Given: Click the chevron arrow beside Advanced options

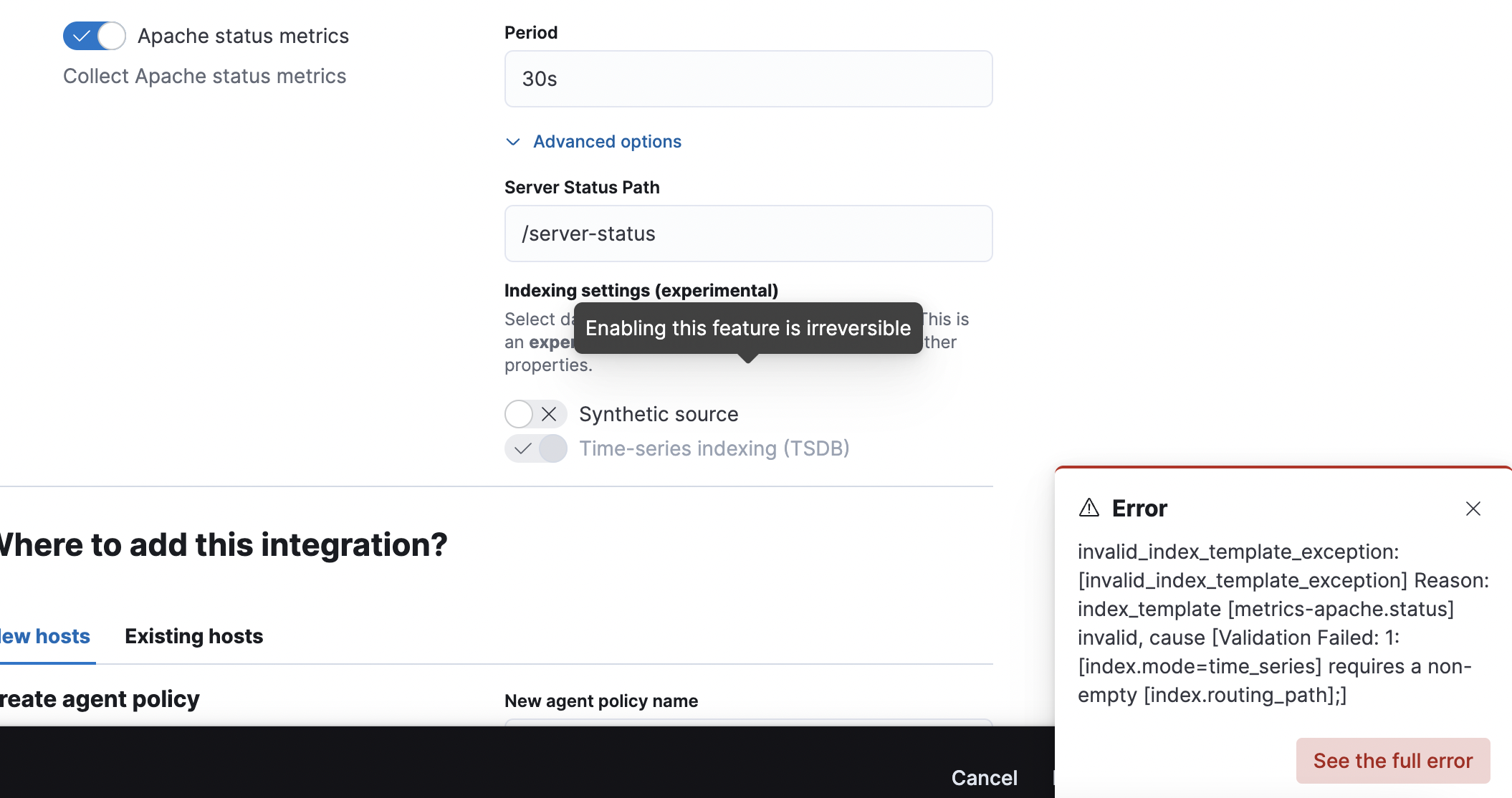Looking at the screenshot, I should pyautogui.click(x=513, y=142).
